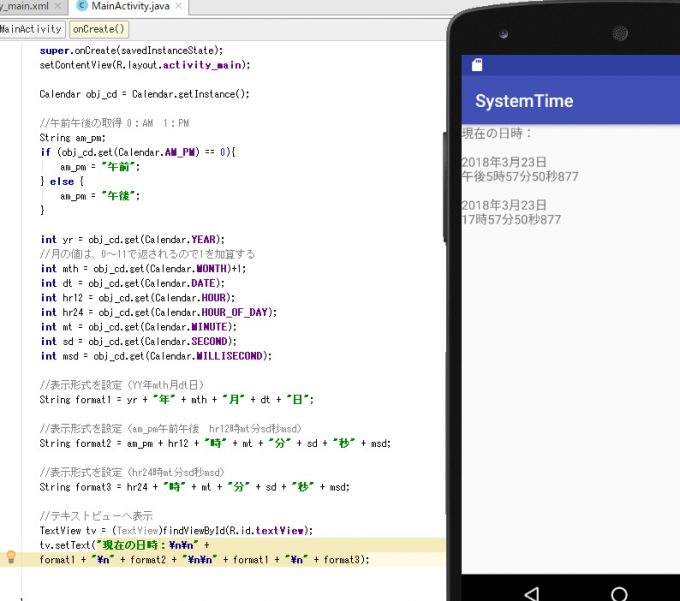Select the MainActivity breadcrumb
This screenshot has width=680, height=601.
31,29
